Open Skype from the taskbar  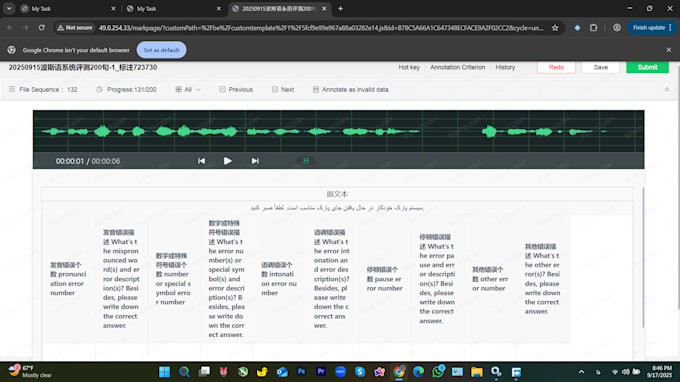[360, 372]
